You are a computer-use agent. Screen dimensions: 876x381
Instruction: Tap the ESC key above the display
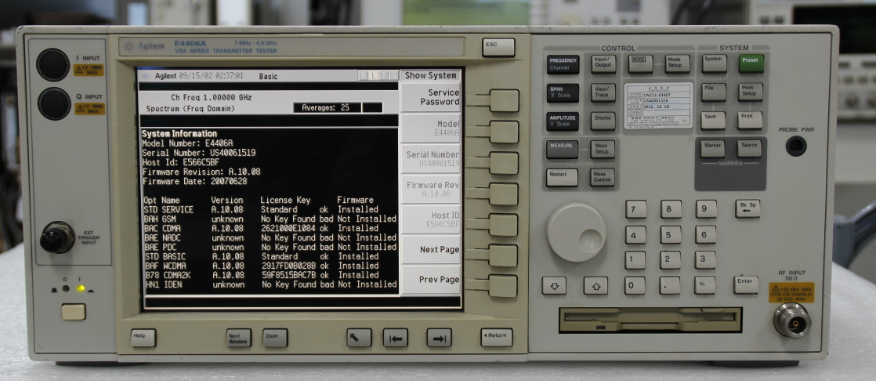[x=498, y=47]
